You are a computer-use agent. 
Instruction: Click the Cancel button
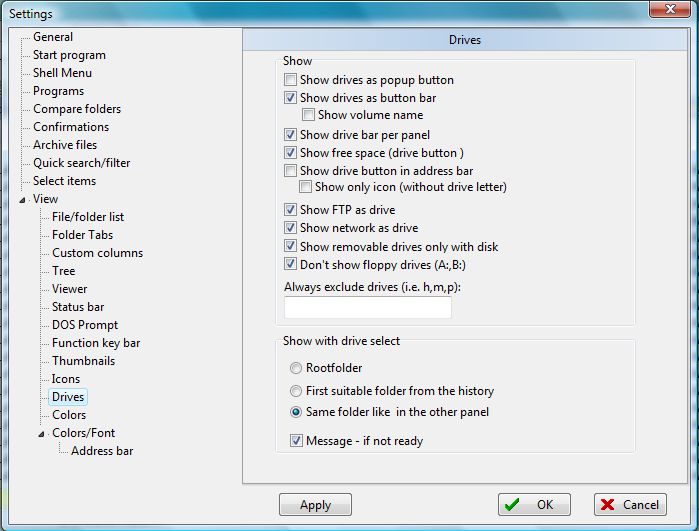pos(630,505)
